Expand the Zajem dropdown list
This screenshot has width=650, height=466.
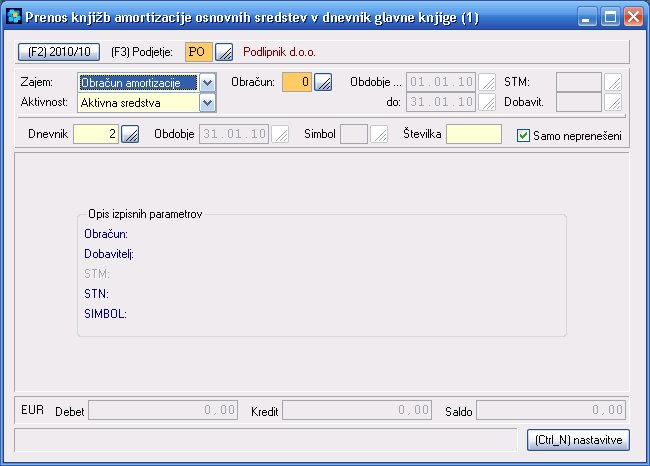click(208, 83)
